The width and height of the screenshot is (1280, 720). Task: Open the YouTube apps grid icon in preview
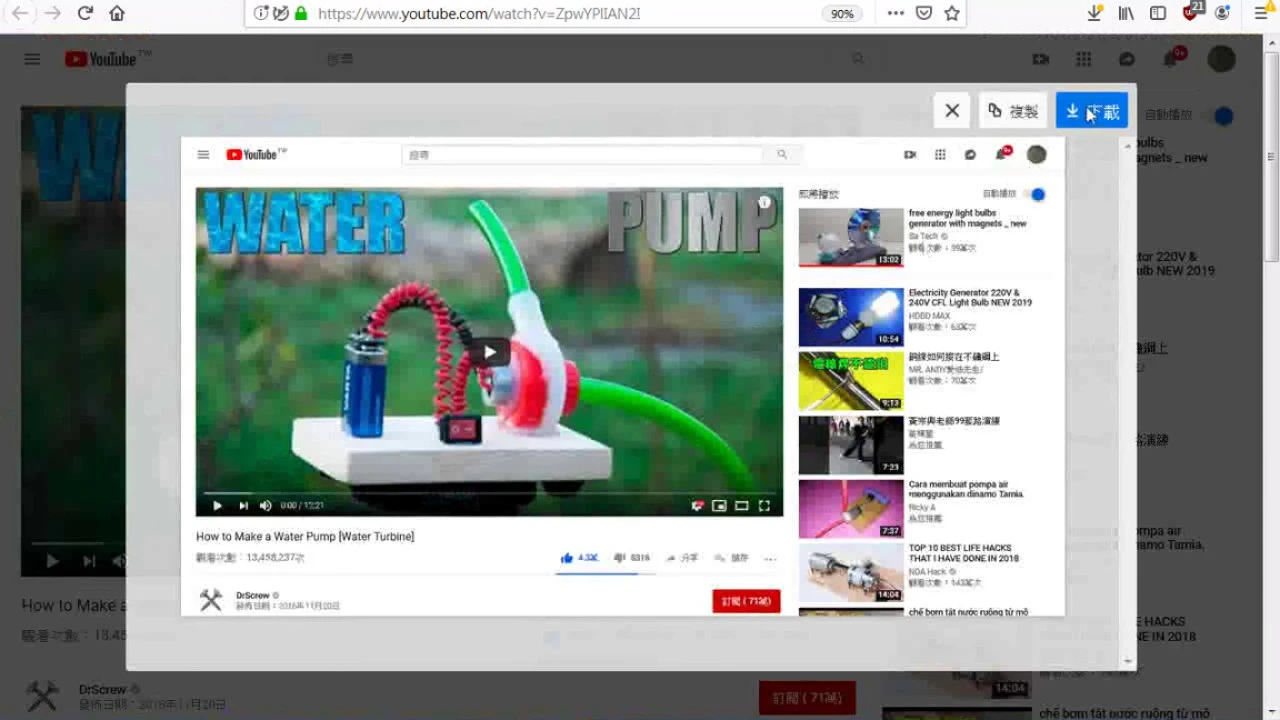tap(940, 155)
